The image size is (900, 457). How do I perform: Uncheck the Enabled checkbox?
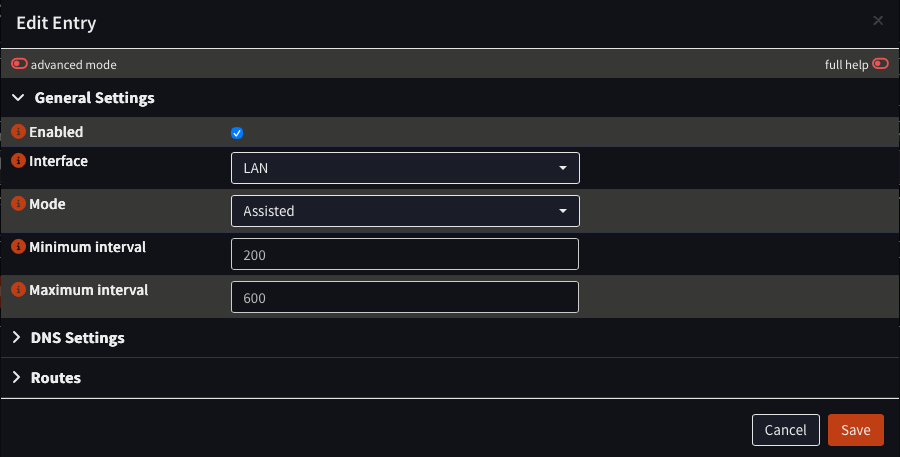coord(237,133)
